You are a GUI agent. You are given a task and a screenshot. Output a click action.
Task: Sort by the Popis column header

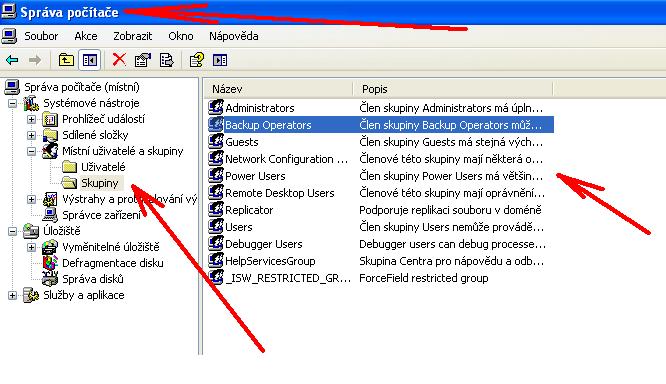(453, 89)
